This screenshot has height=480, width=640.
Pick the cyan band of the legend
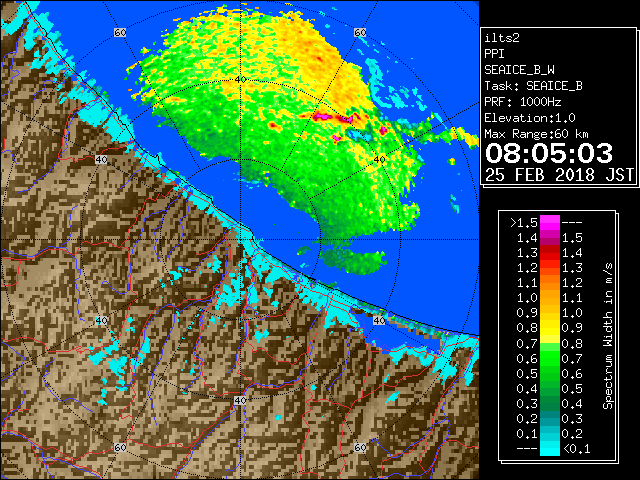click(x=550, y=448)
